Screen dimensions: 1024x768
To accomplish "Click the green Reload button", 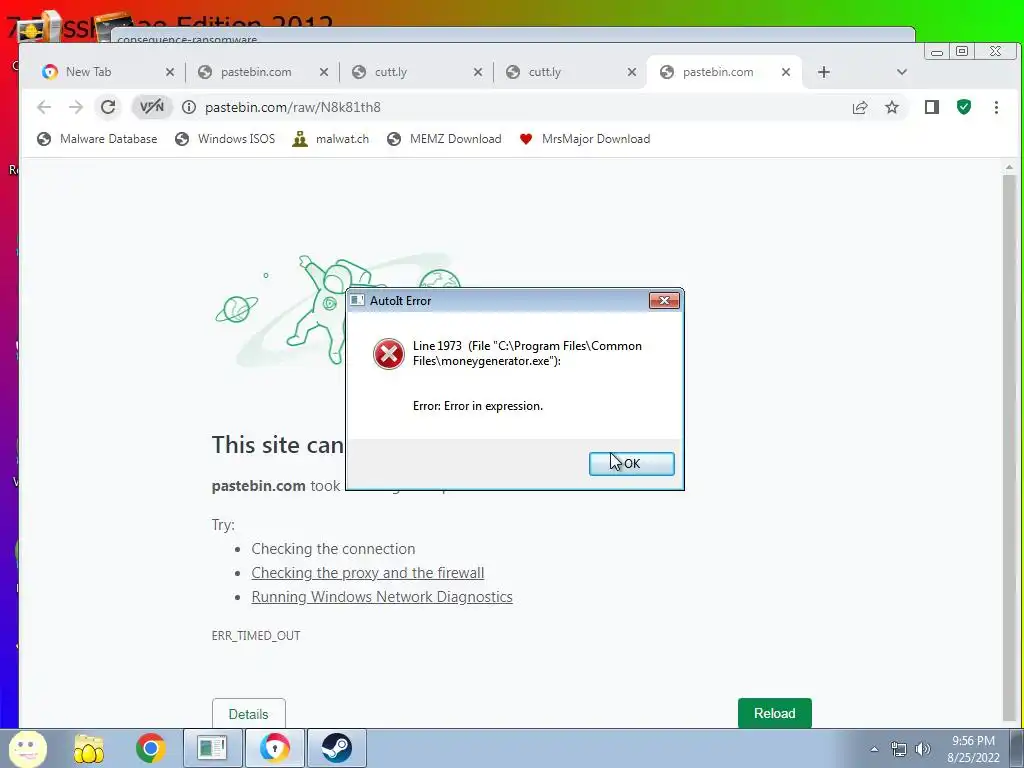I will (775, 713).
